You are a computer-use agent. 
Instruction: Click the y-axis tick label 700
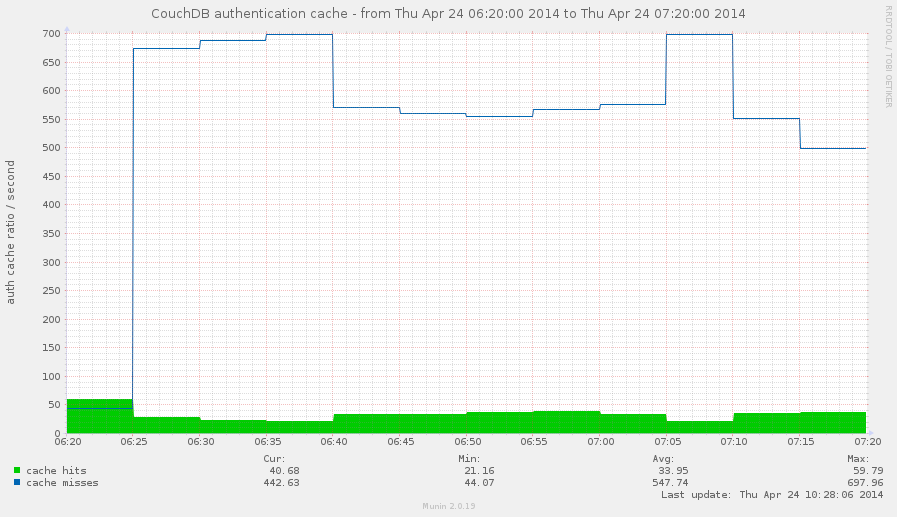51,34
